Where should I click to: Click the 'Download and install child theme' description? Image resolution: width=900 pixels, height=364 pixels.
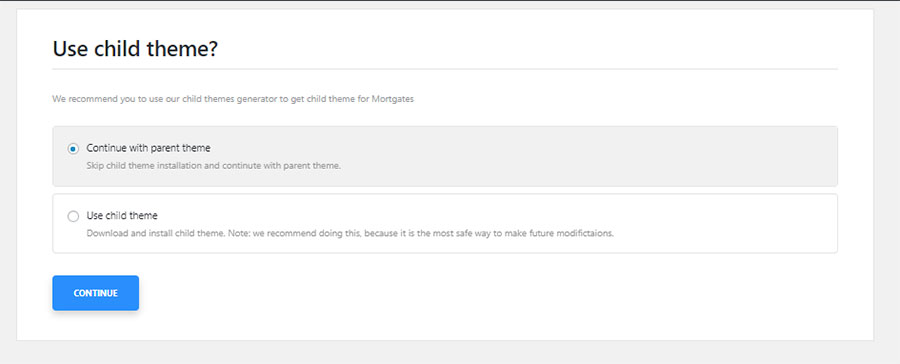click(x=350, y=234)
